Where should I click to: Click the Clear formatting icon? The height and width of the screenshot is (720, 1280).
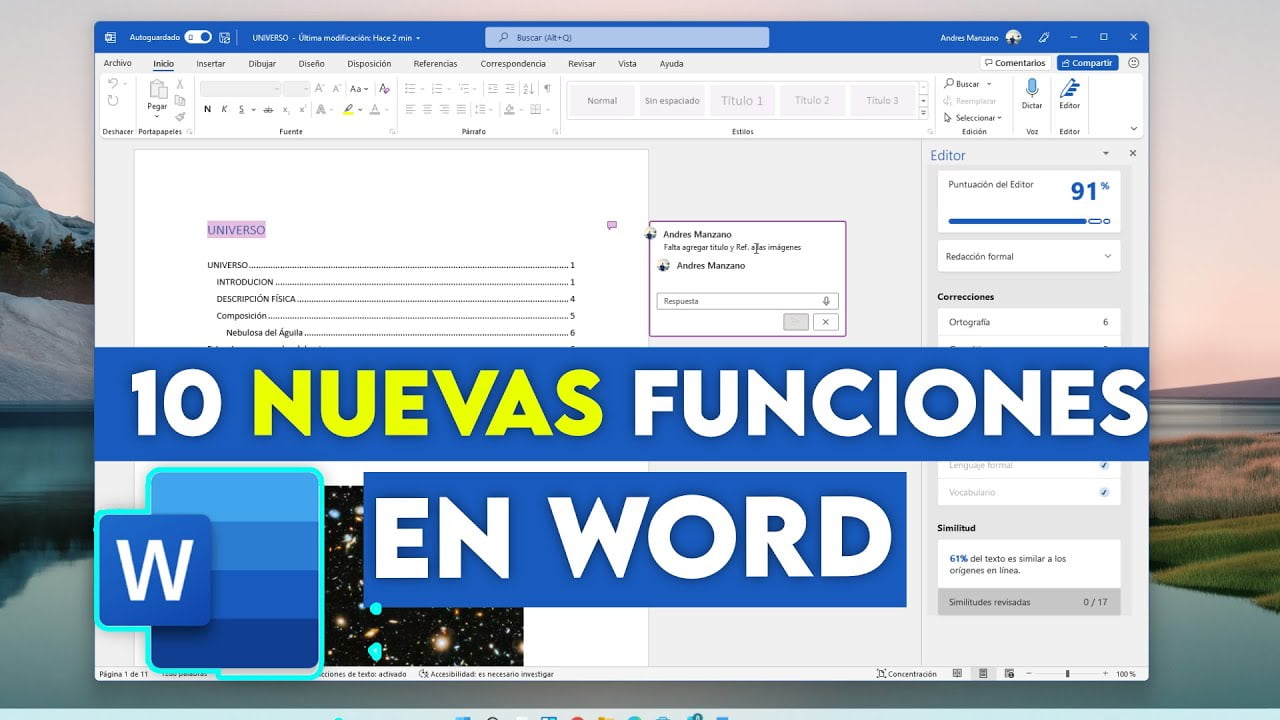click(384, 89)
